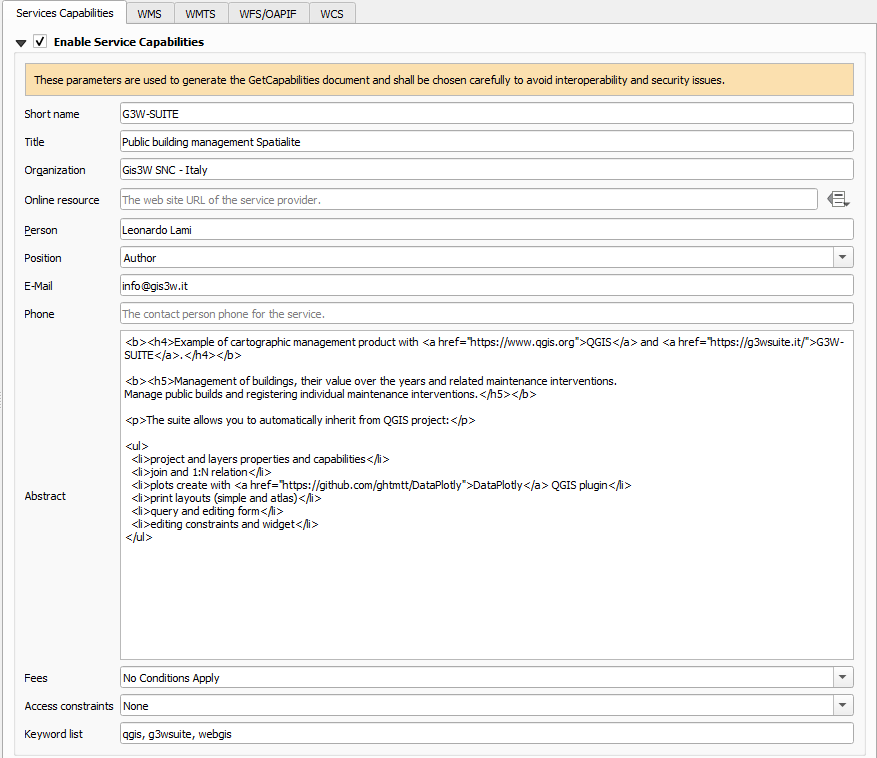
Task: Click the E-Mail label
Action: click(x=38, y=286)
